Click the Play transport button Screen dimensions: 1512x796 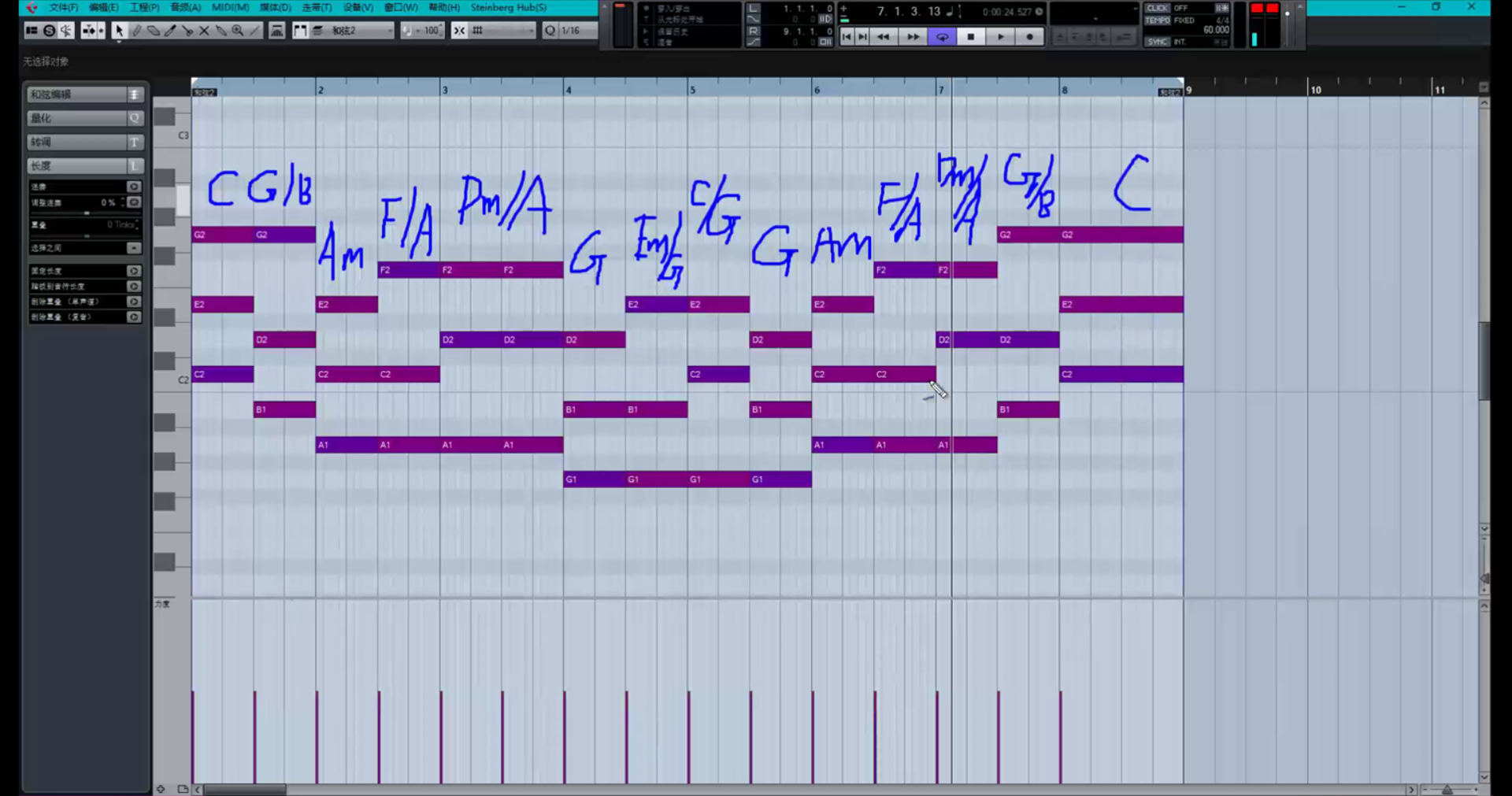tap(1000, 36)
